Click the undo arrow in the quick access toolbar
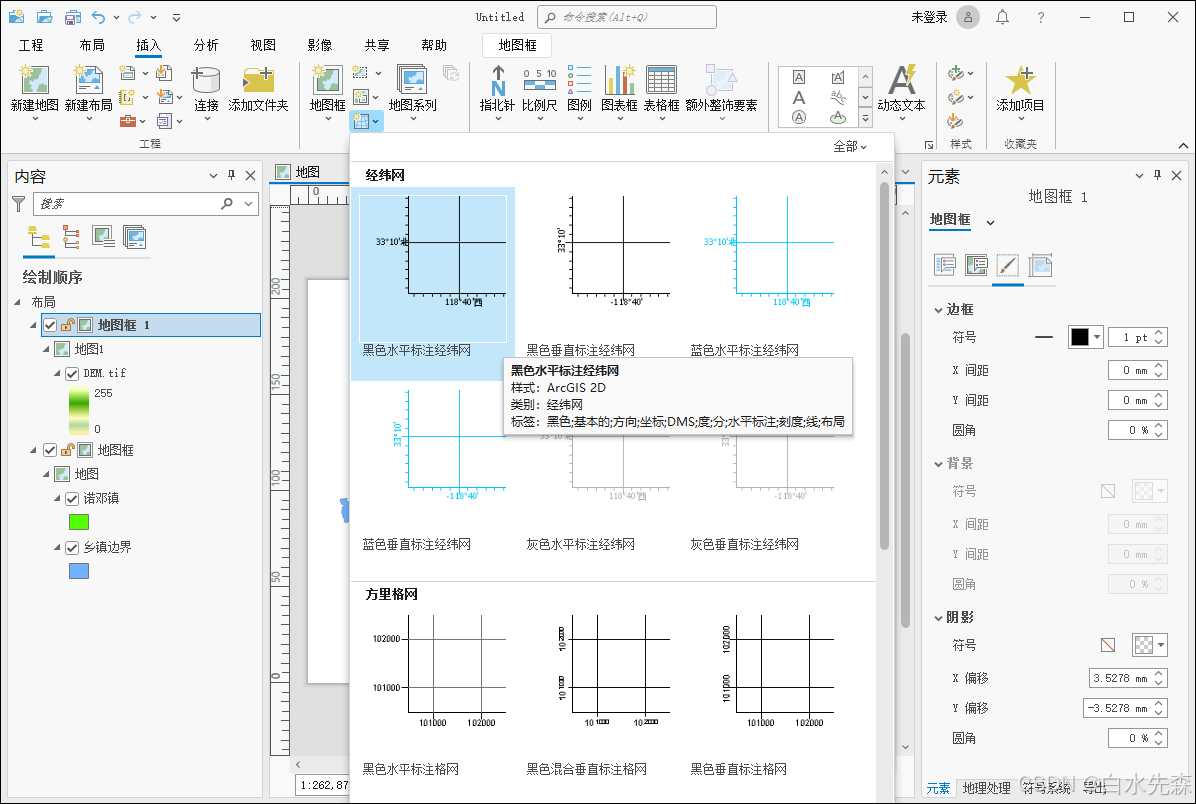1196x804 pixels. [98, 17]
